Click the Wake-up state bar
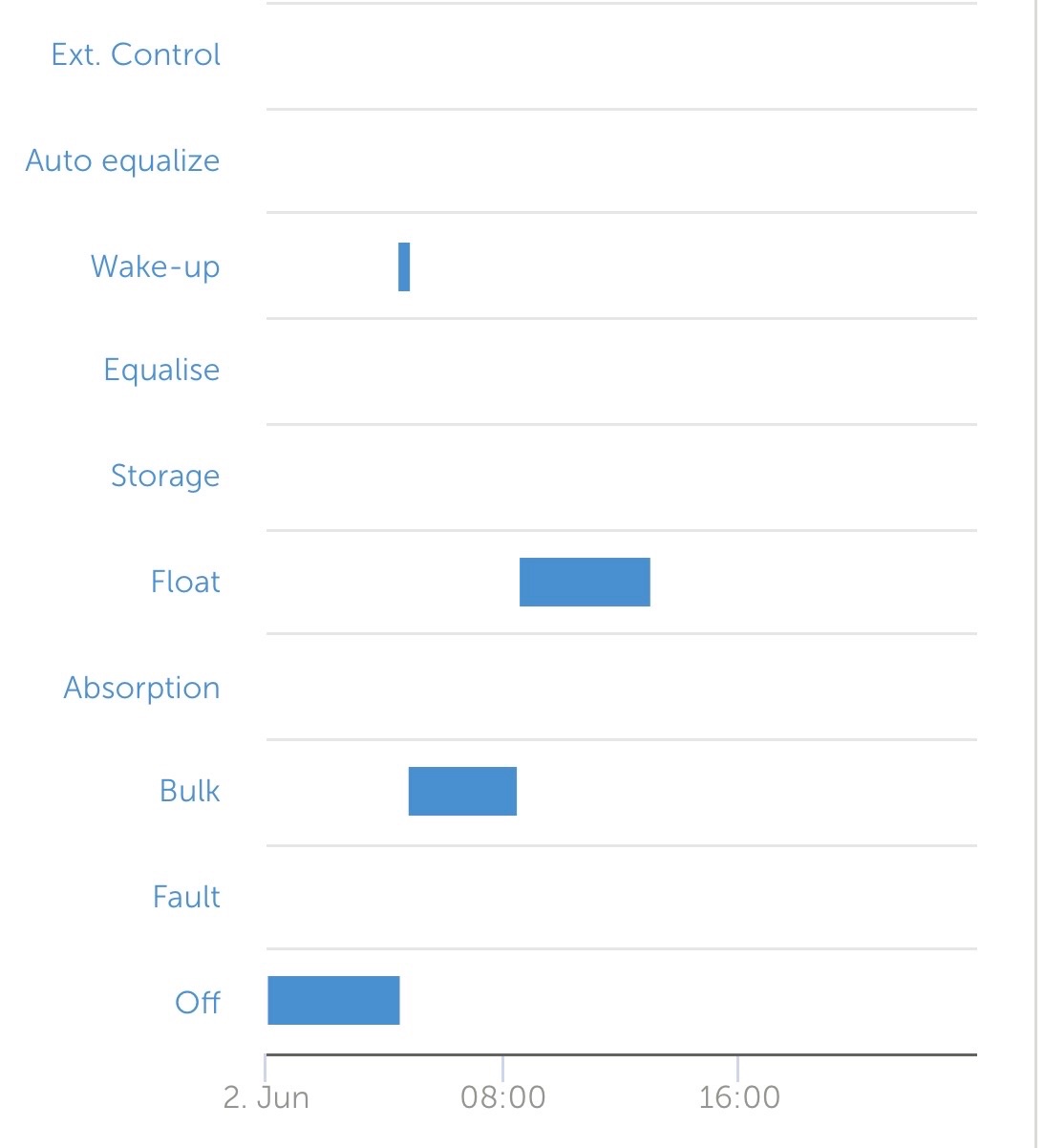The width and height of the screenshot is (1044, 1148). click(404, 266)
